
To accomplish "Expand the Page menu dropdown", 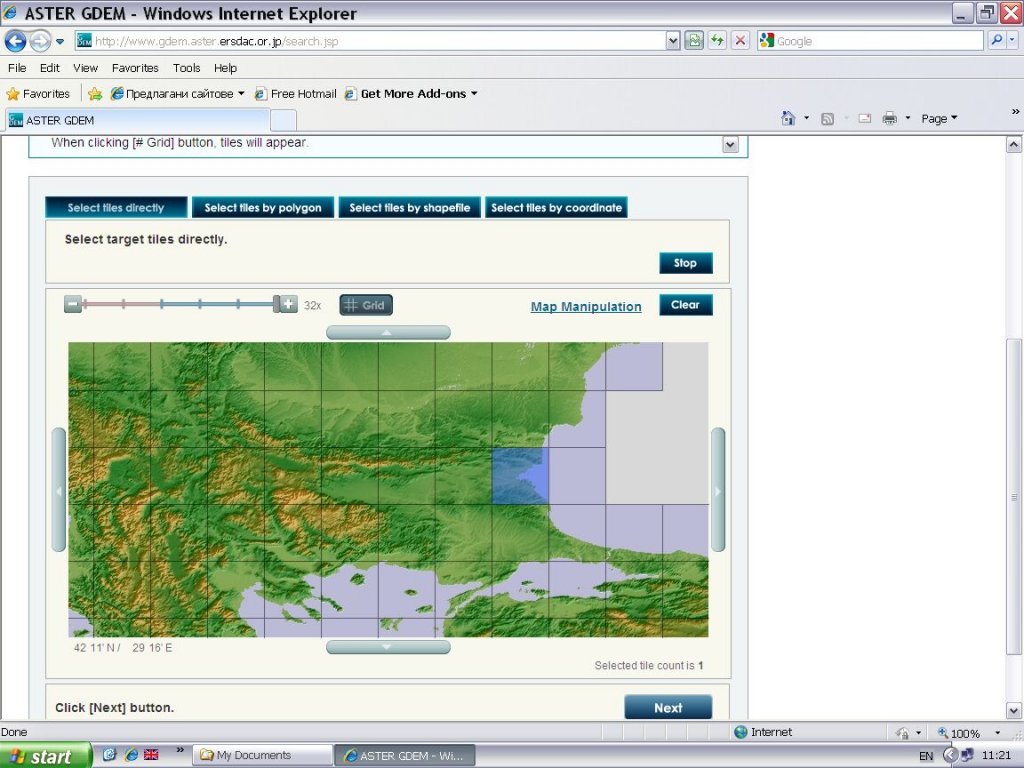I will point(939,118).
